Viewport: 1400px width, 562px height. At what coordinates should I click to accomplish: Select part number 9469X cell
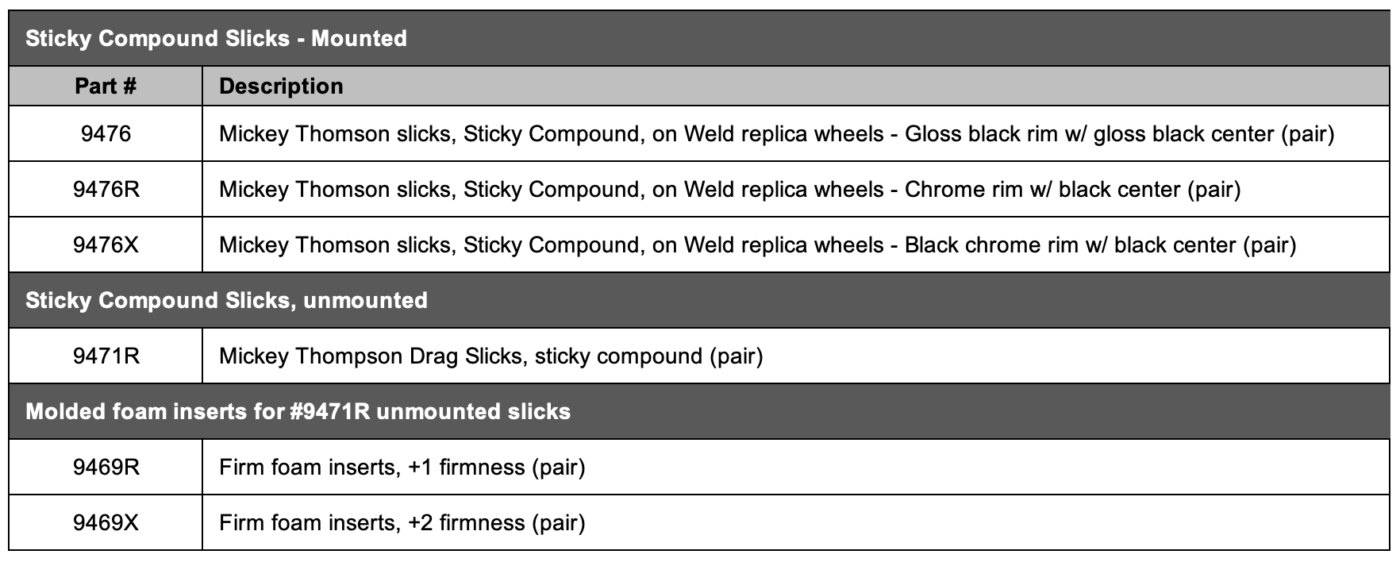coord(105,523)
